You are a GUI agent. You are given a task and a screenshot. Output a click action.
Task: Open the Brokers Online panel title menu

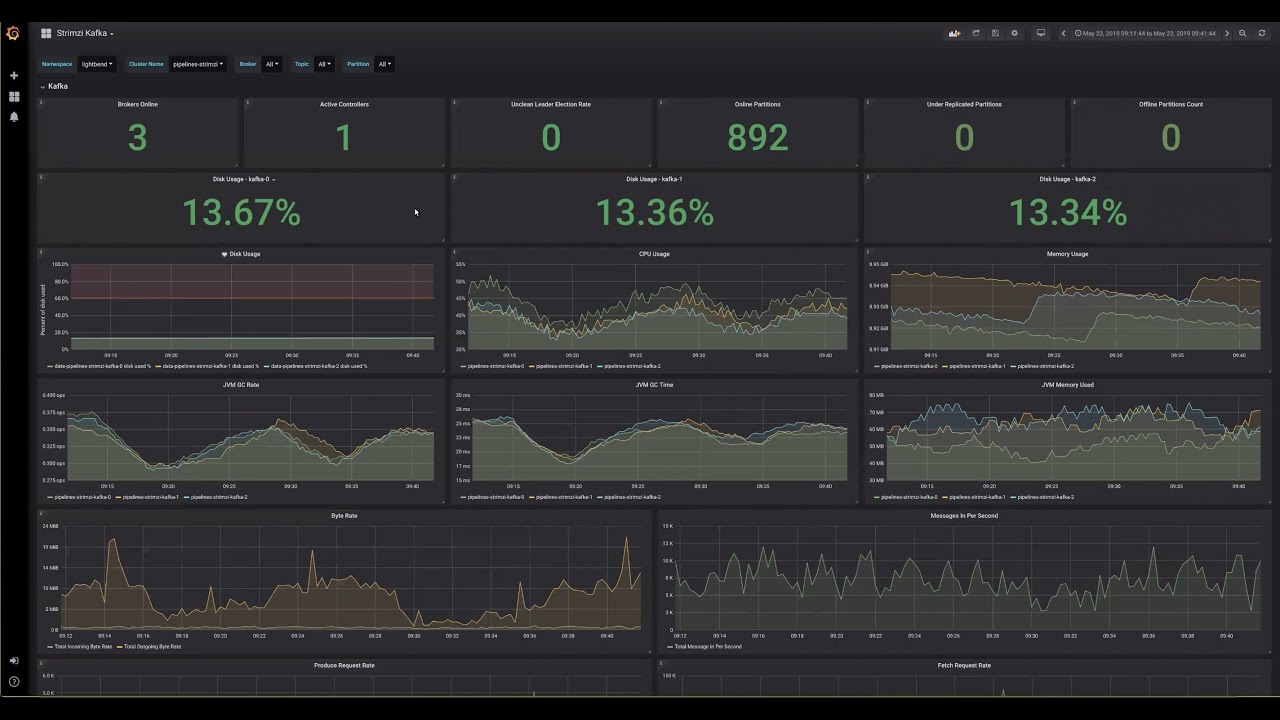[x=137, y=104]
